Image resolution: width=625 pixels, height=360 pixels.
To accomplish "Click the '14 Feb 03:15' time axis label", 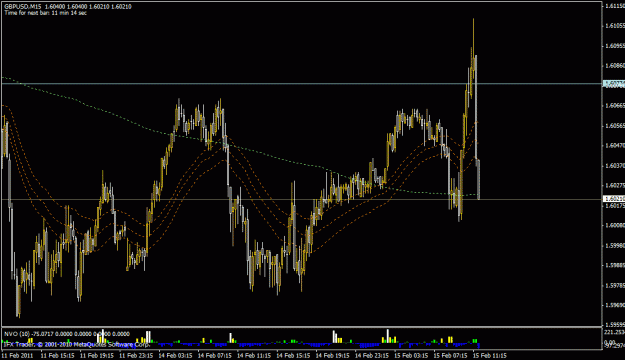I will 175,355.
